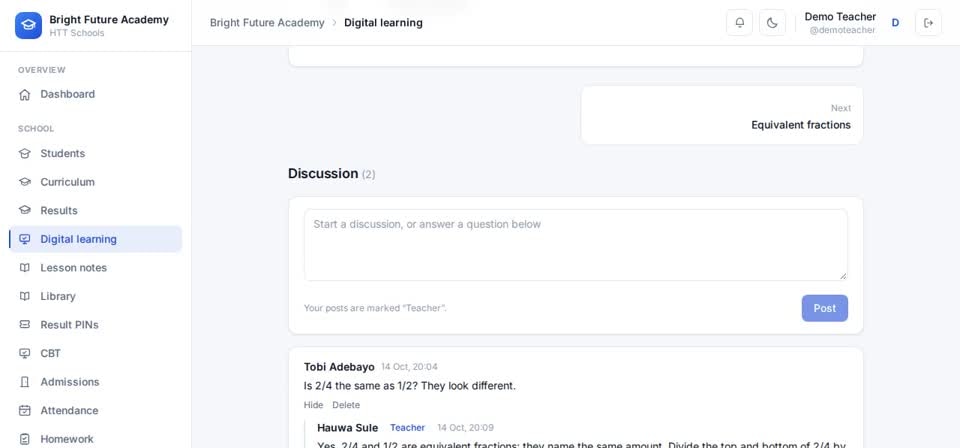The image size is (960, 448).
Task: Click the Tobi Adebayo author name
Action: point(339,367)
